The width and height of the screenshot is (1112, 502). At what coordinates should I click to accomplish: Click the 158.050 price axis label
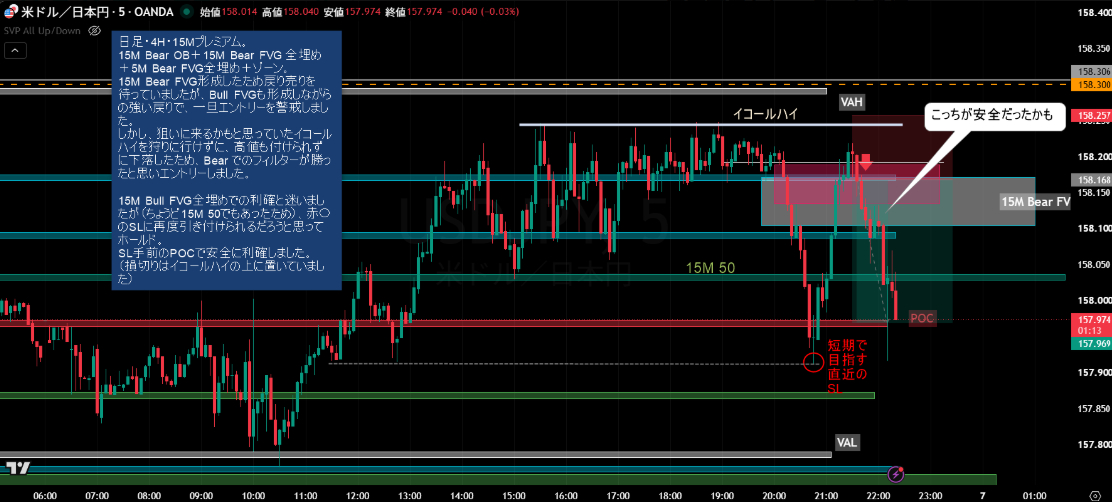point(1093,264)
